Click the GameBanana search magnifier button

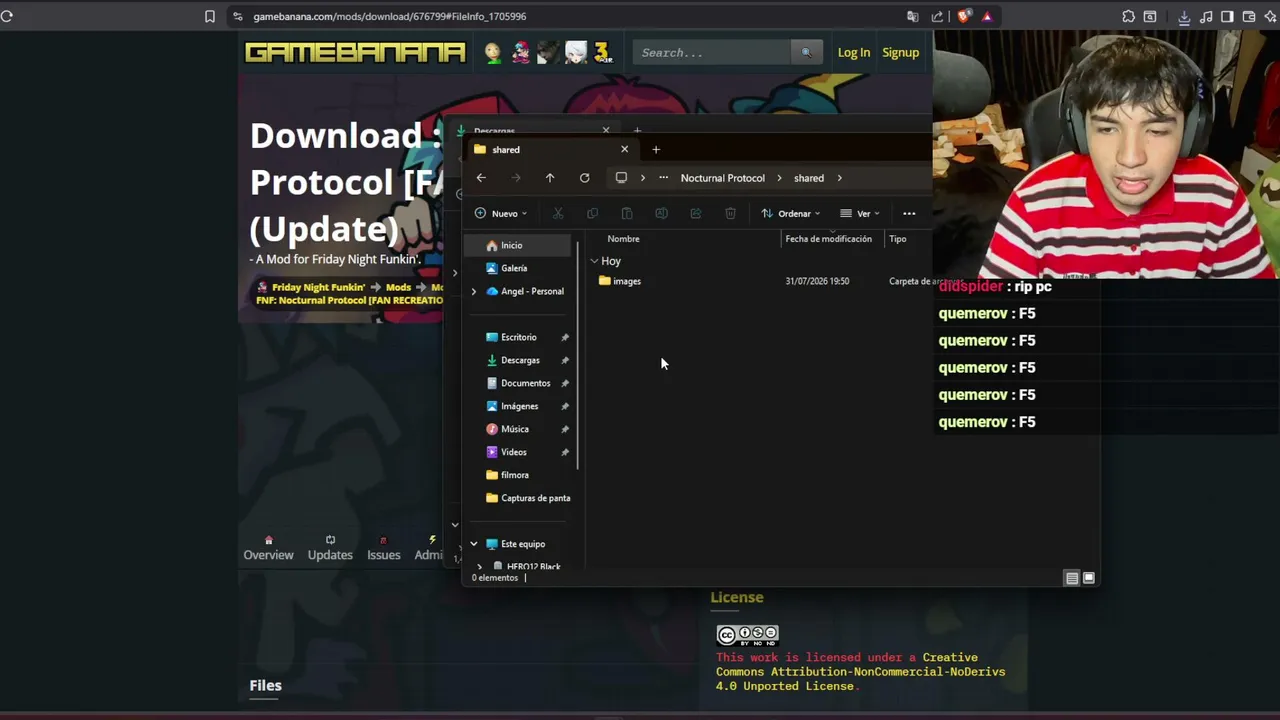point(806,53)
